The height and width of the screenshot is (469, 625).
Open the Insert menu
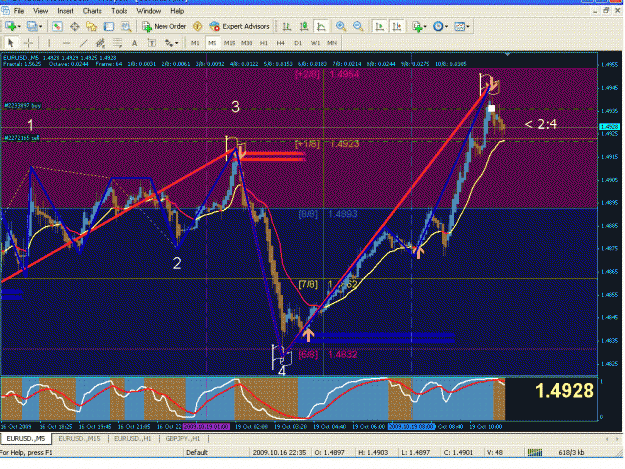(65, 11)
